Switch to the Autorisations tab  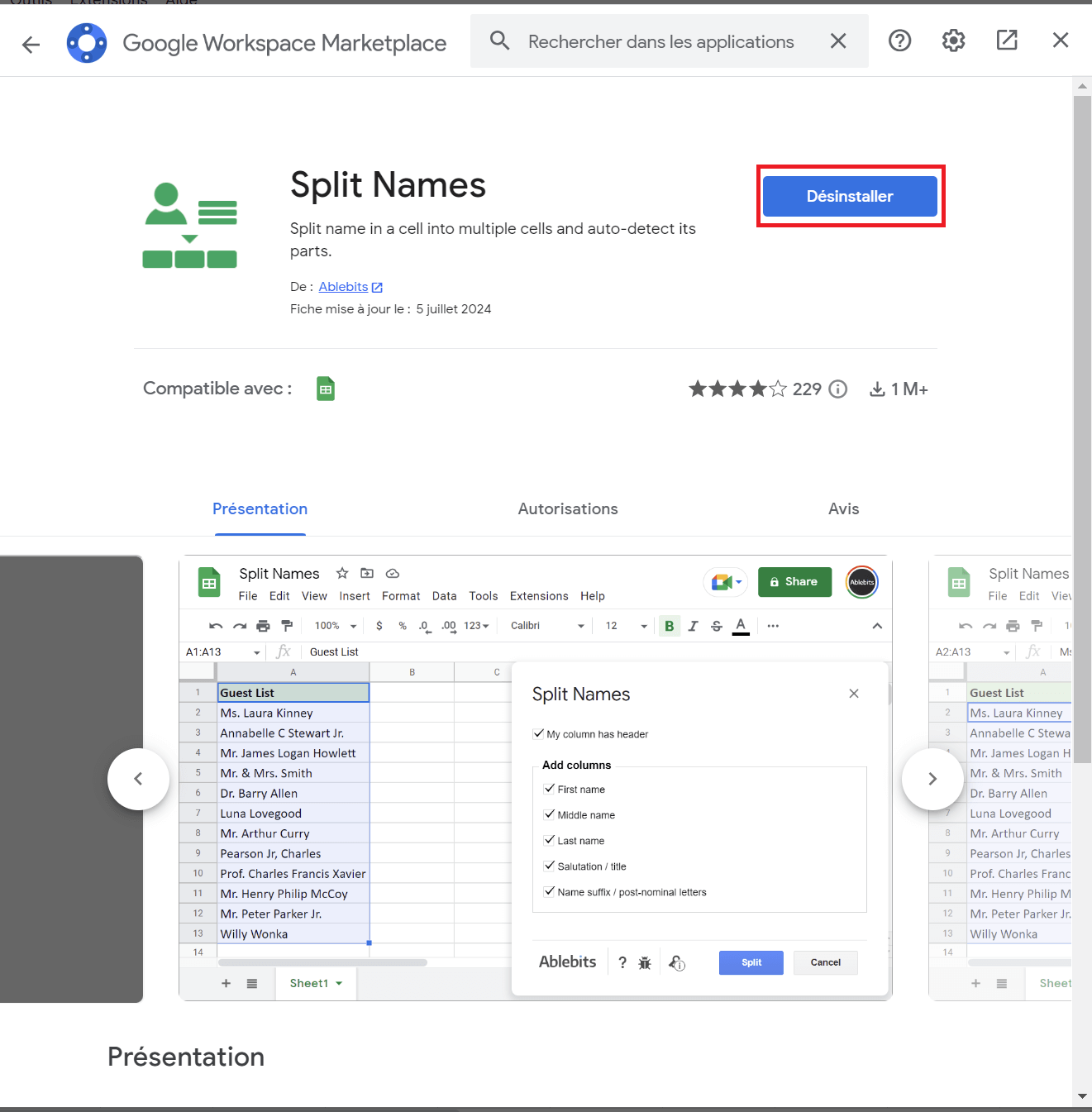(568, 509)
